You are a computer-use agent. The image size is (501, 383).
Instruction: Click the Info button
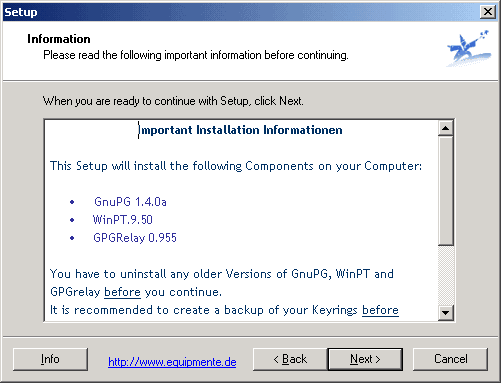[50, 359]
